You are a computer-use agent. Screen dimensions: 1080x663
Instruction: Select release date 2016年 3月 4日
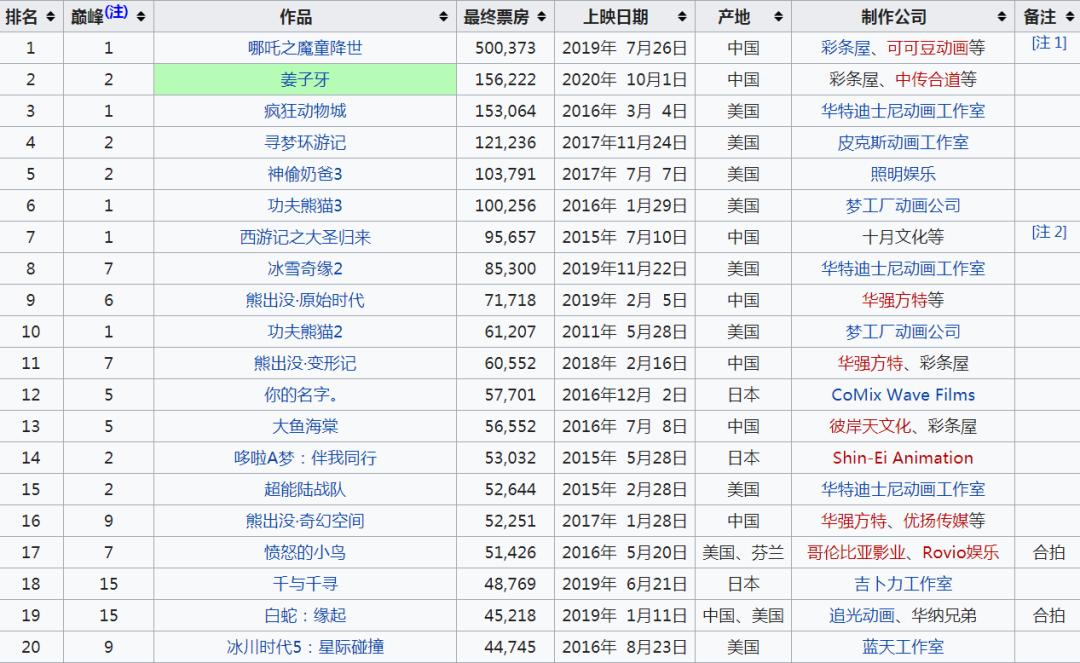625,111
